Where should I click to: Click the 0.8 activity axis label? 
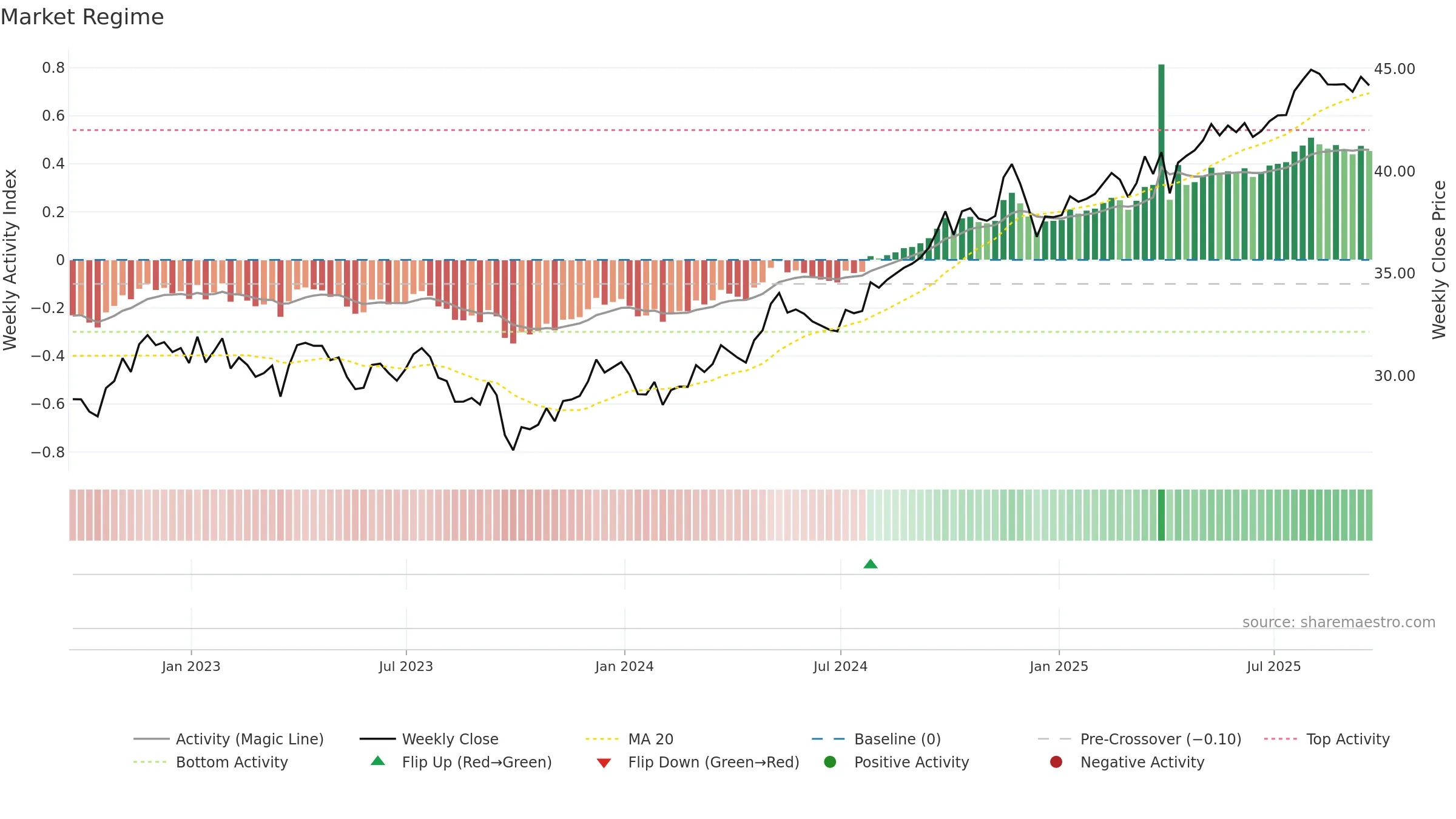(x=53, y=67)
